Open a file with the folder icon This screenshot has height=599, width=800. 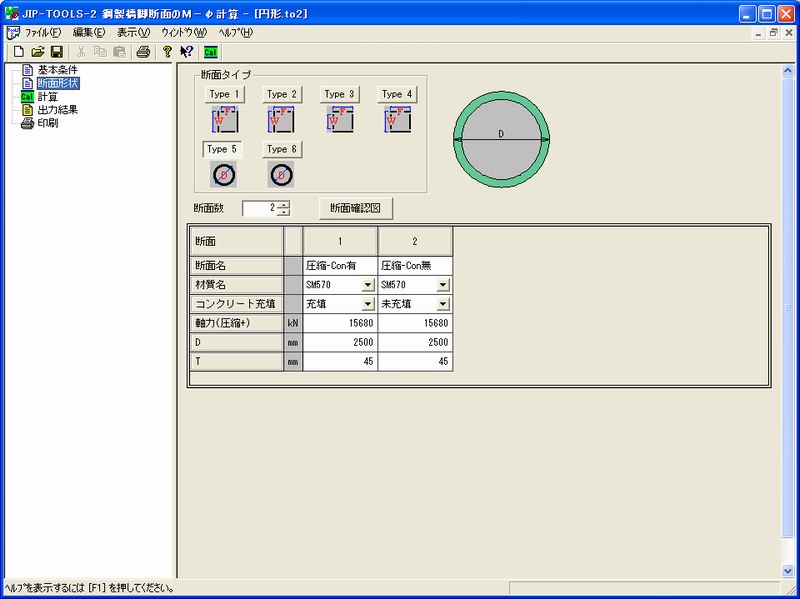click(x=38, y=51)
